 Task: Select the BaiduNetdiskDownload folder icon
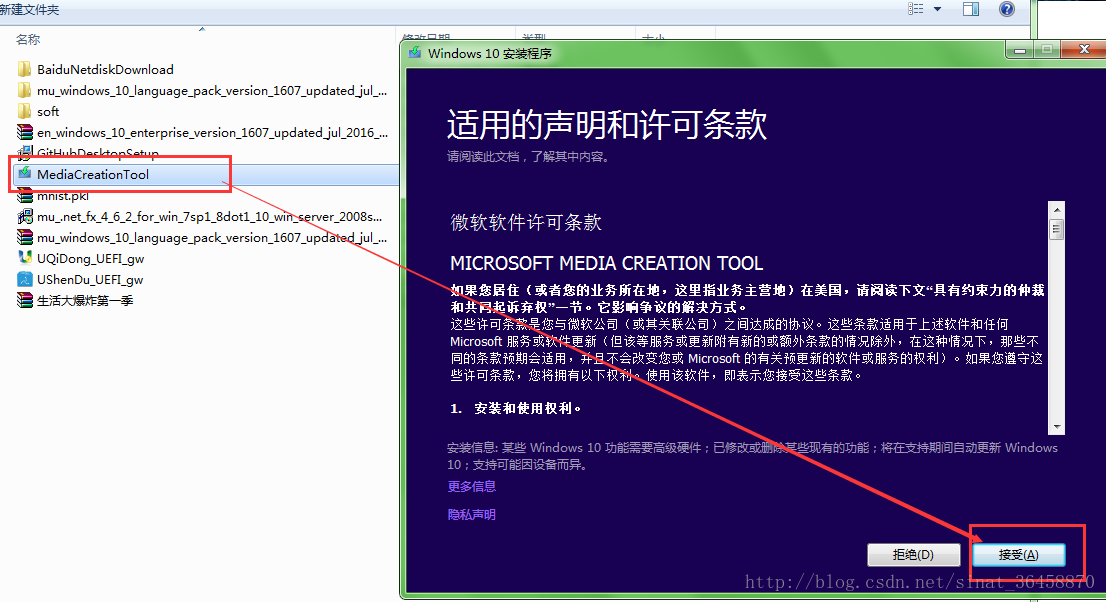coord(25,69)
